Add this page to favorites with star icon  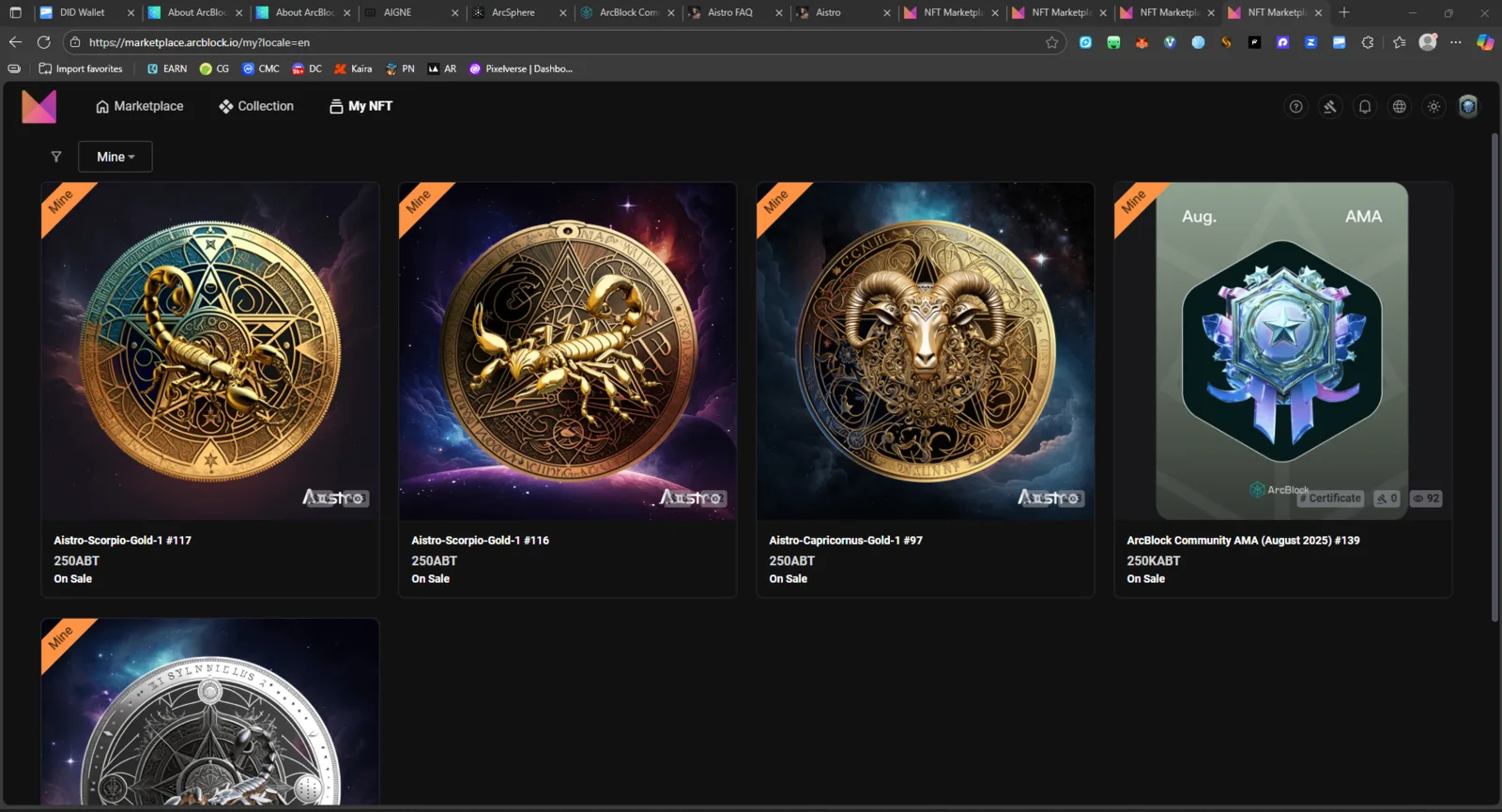pyautogui.click(x=1051, y=42)
